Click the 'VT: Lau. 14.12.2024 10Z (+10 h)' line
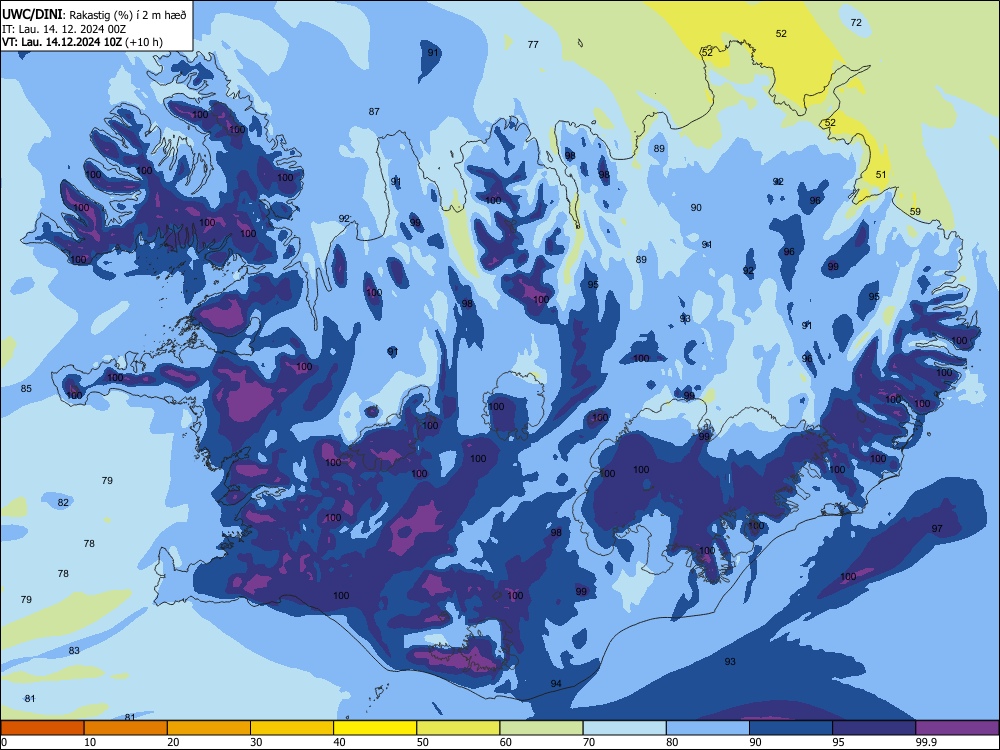This screenshot has height=750, width=1000. tap(82, 42)
